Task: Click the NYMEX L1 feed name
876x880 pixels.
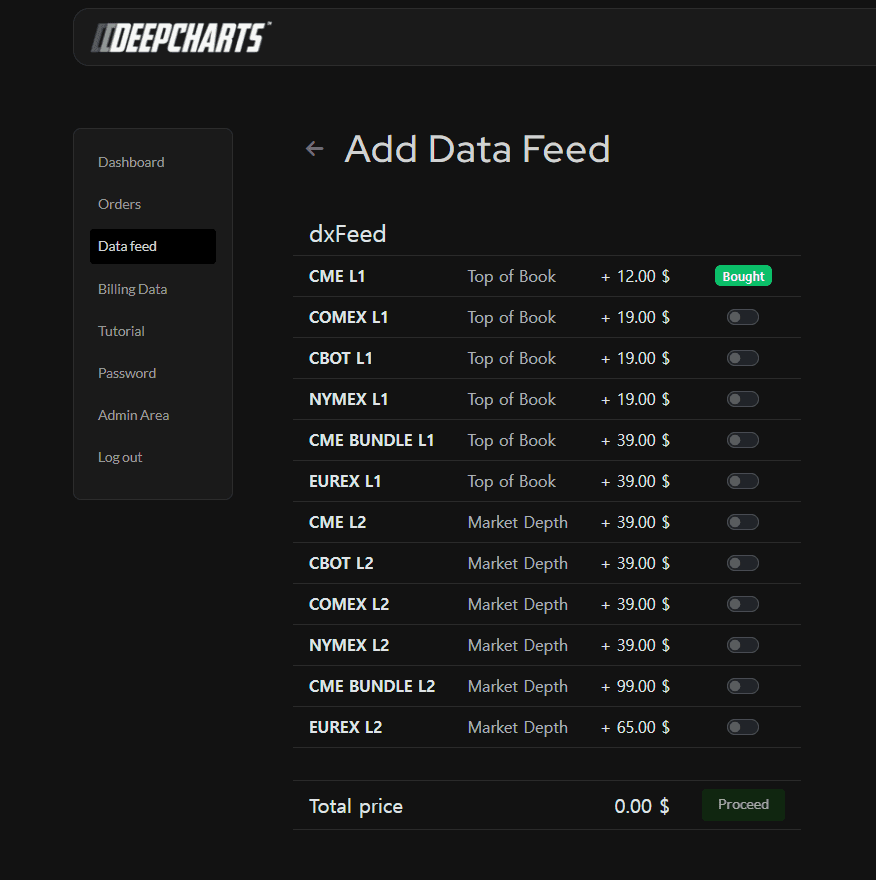Action: [348, 399]
